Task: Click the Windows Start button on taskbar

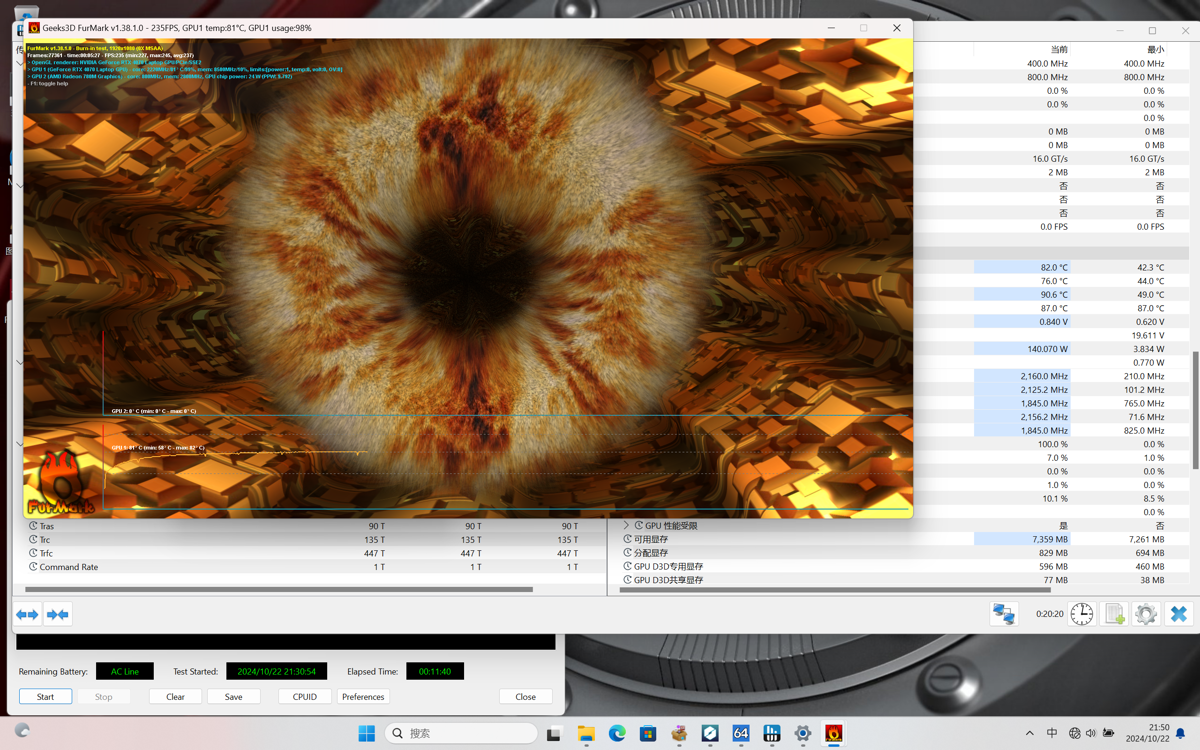Action: 367,733
